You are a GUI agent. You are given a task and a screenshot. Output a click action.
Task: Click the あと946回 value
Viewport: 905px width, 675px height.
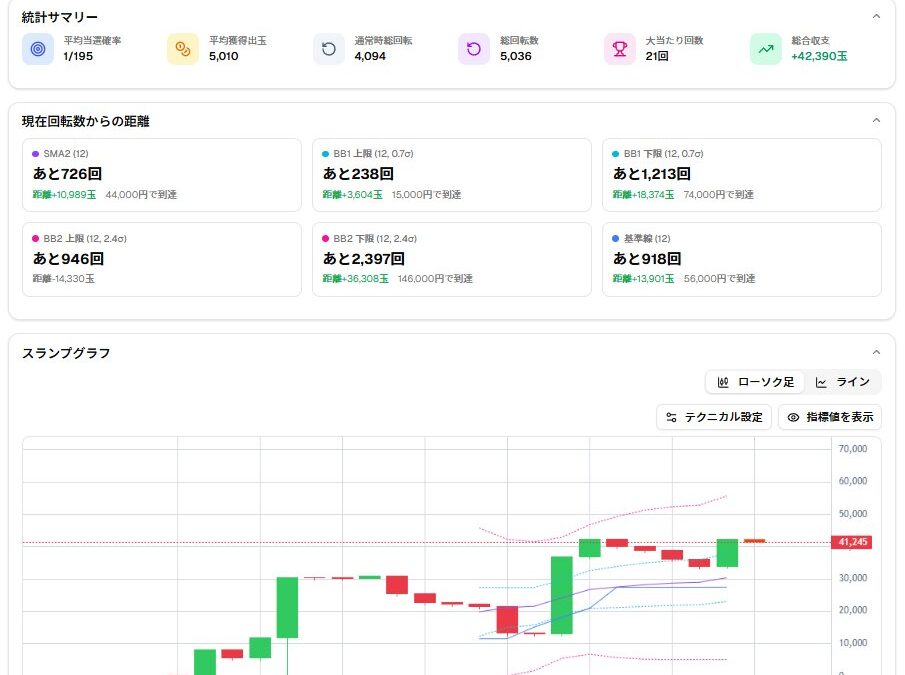(68, 258)
